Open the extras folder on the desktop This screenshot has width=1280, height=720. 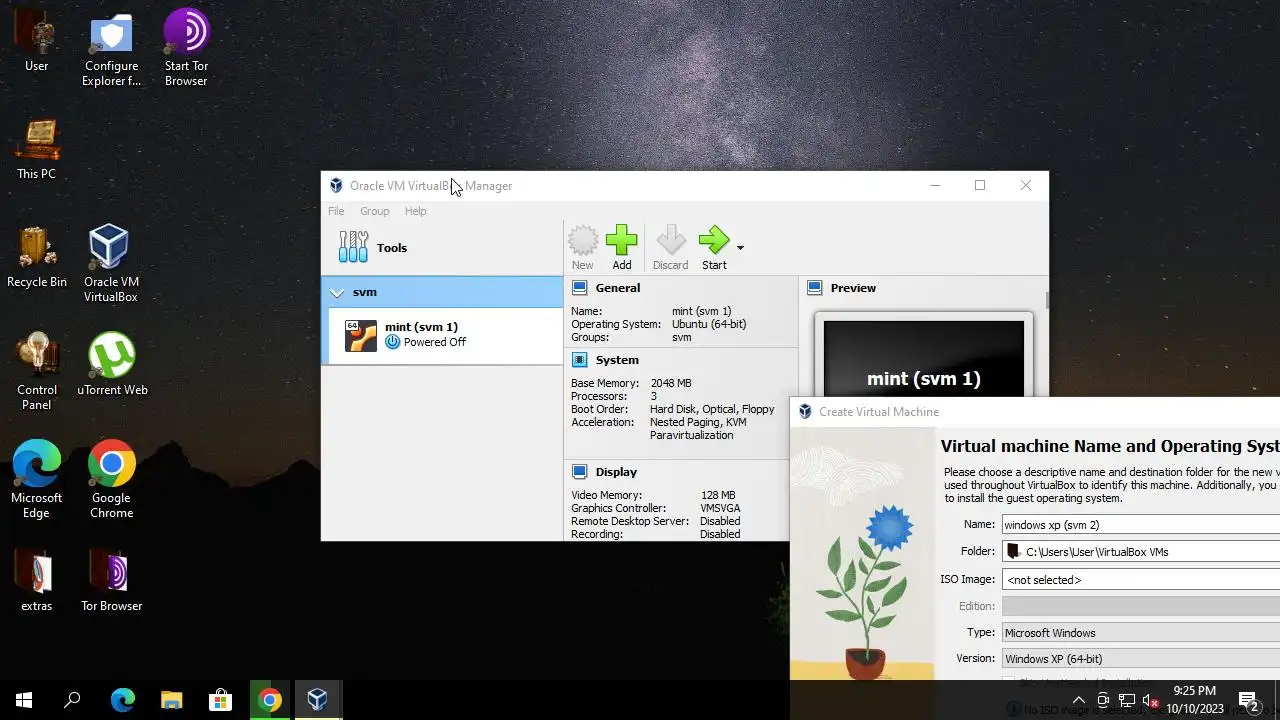(37, 581)
